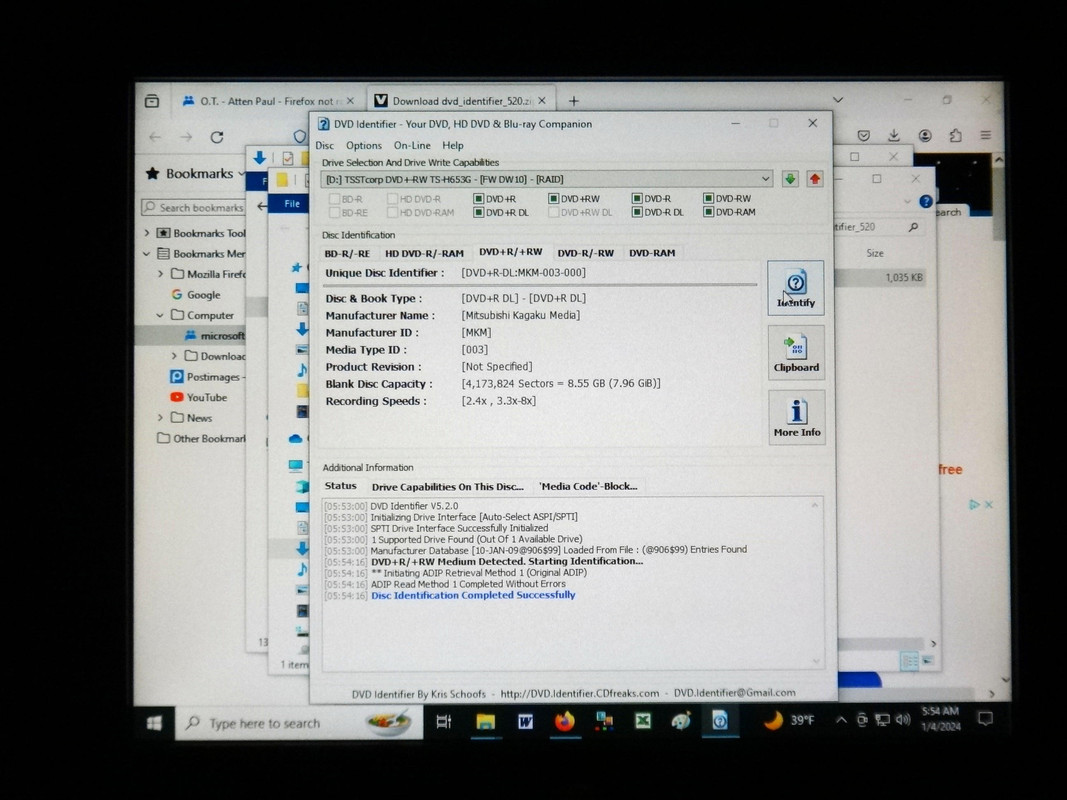Open the Help menu

[453, 146]
